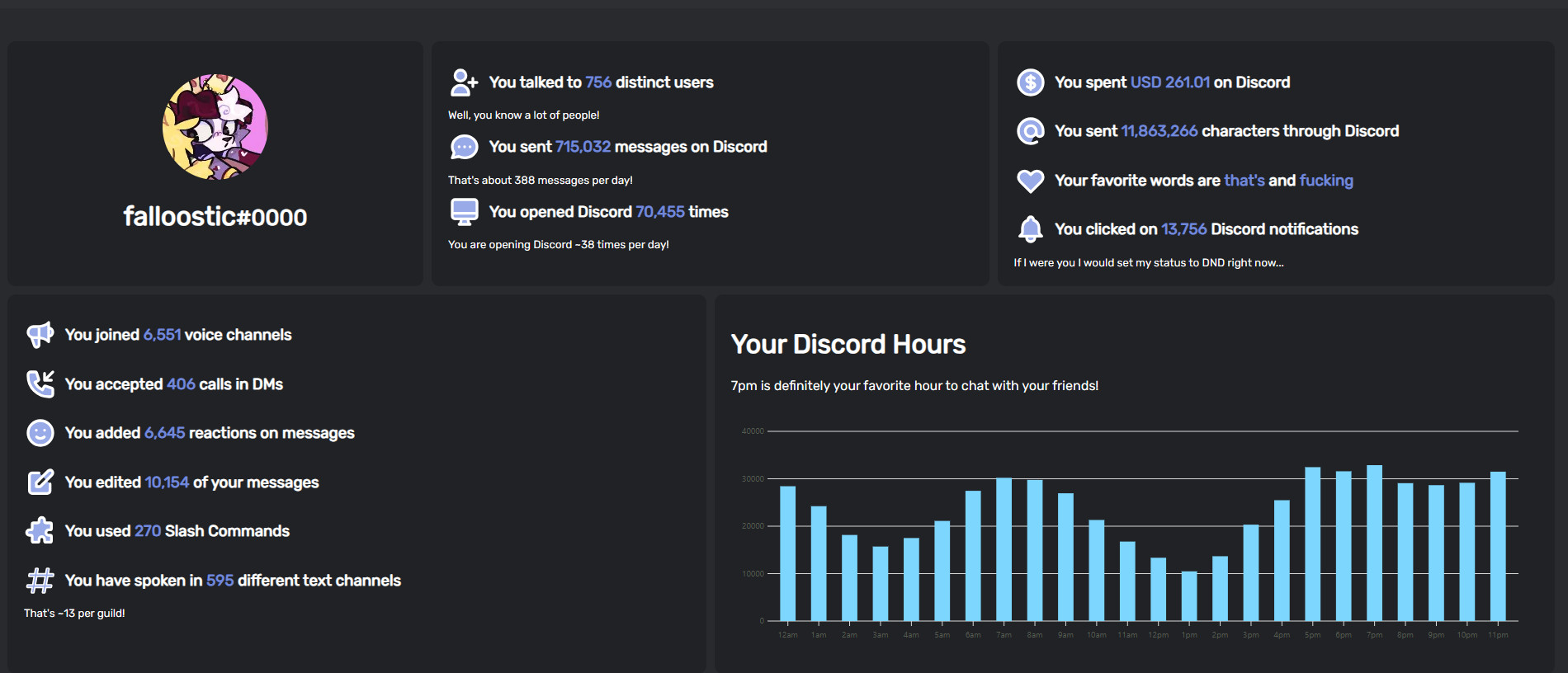Click the hashtag text channels icon
The height and width of the screenshot is (673, 1568).
point(40,581)
